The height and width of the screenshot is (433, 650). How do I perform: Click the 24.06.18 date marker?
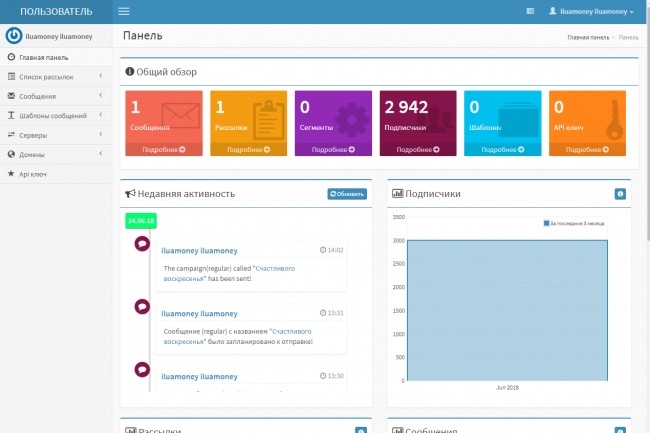(x=141, y=221)
